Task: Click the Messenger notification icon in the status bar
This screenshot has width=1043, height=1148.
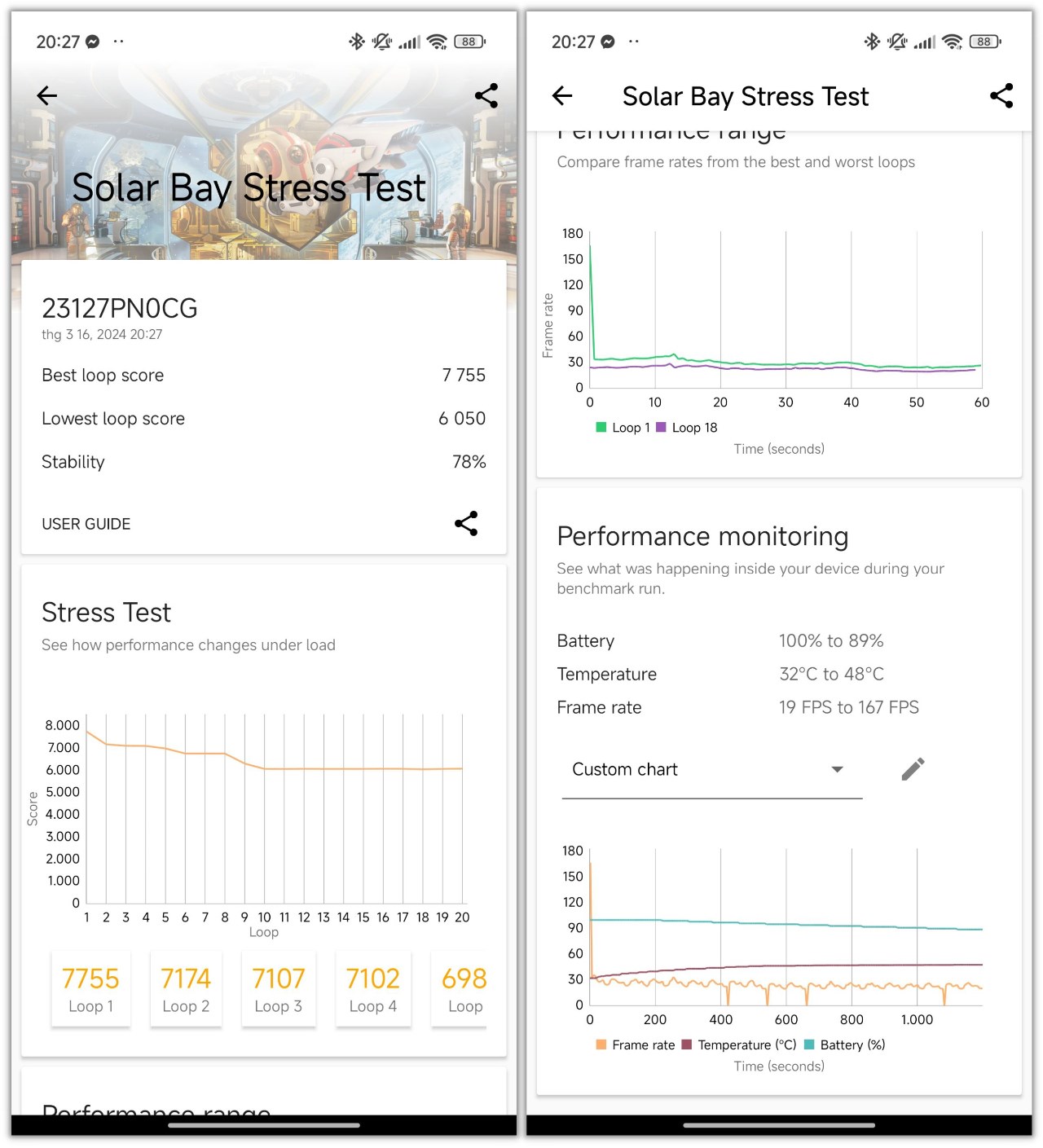Action: 93,42
